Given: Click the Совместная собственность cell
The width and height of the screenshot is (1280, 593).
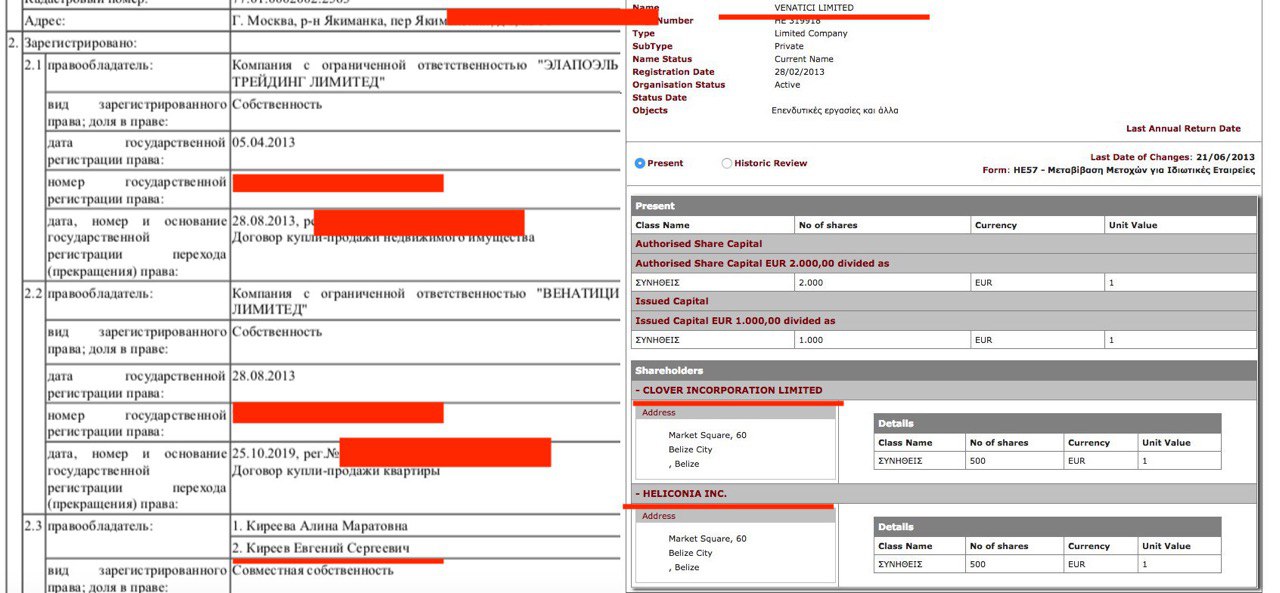Looking at the screenshot, I should tap(313, 570).
